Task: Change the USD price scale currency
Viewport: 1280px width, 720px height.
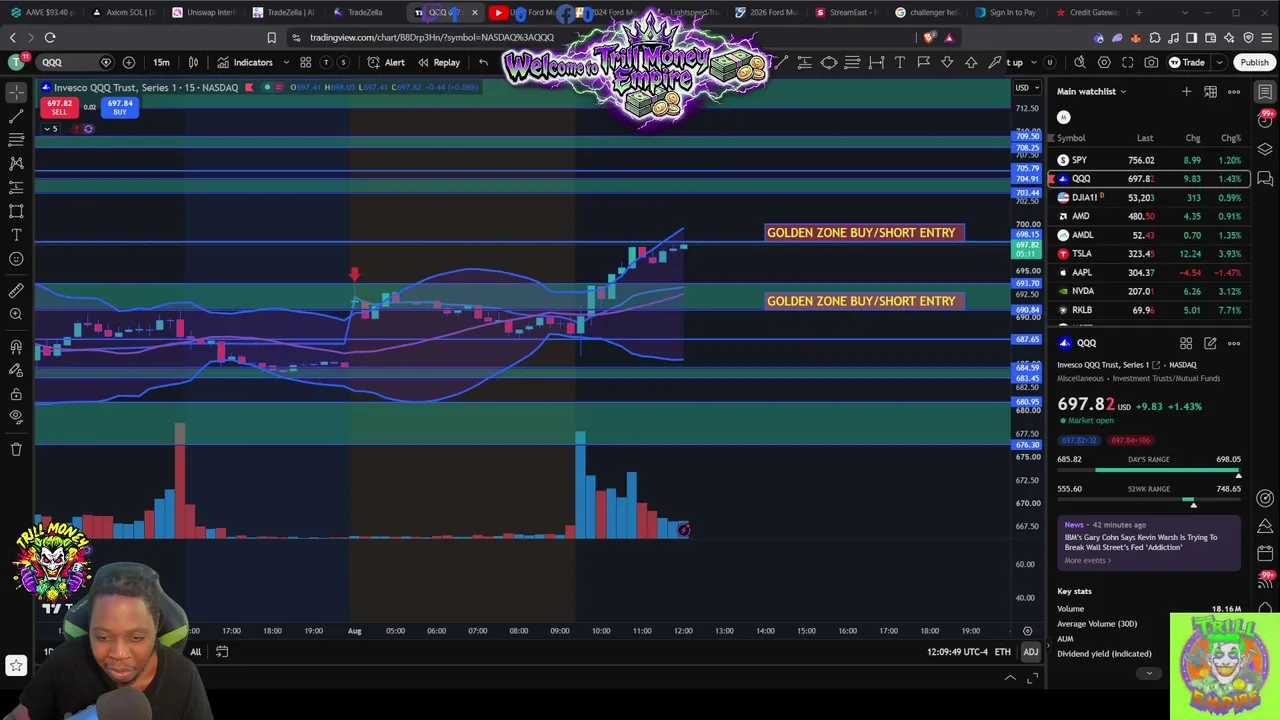Action: point(1026,88)
